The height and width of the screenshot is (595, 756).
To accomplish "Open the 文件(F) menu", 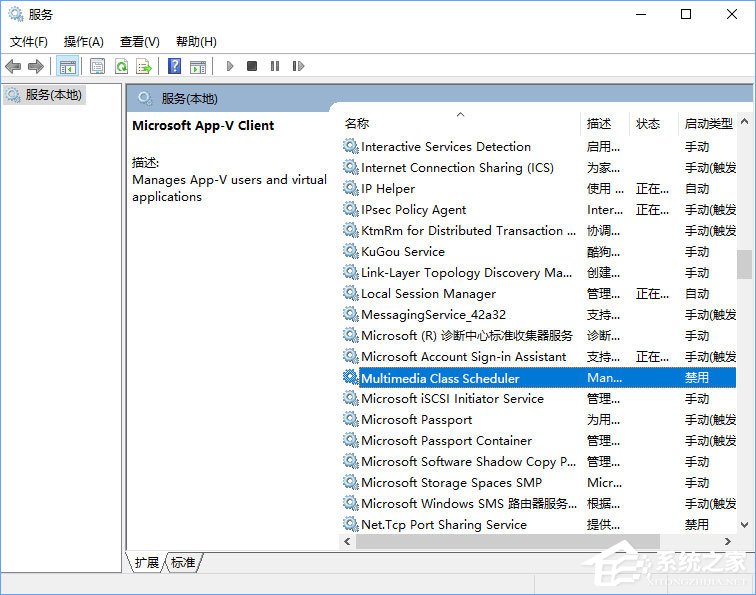I will tap(29, 41).
